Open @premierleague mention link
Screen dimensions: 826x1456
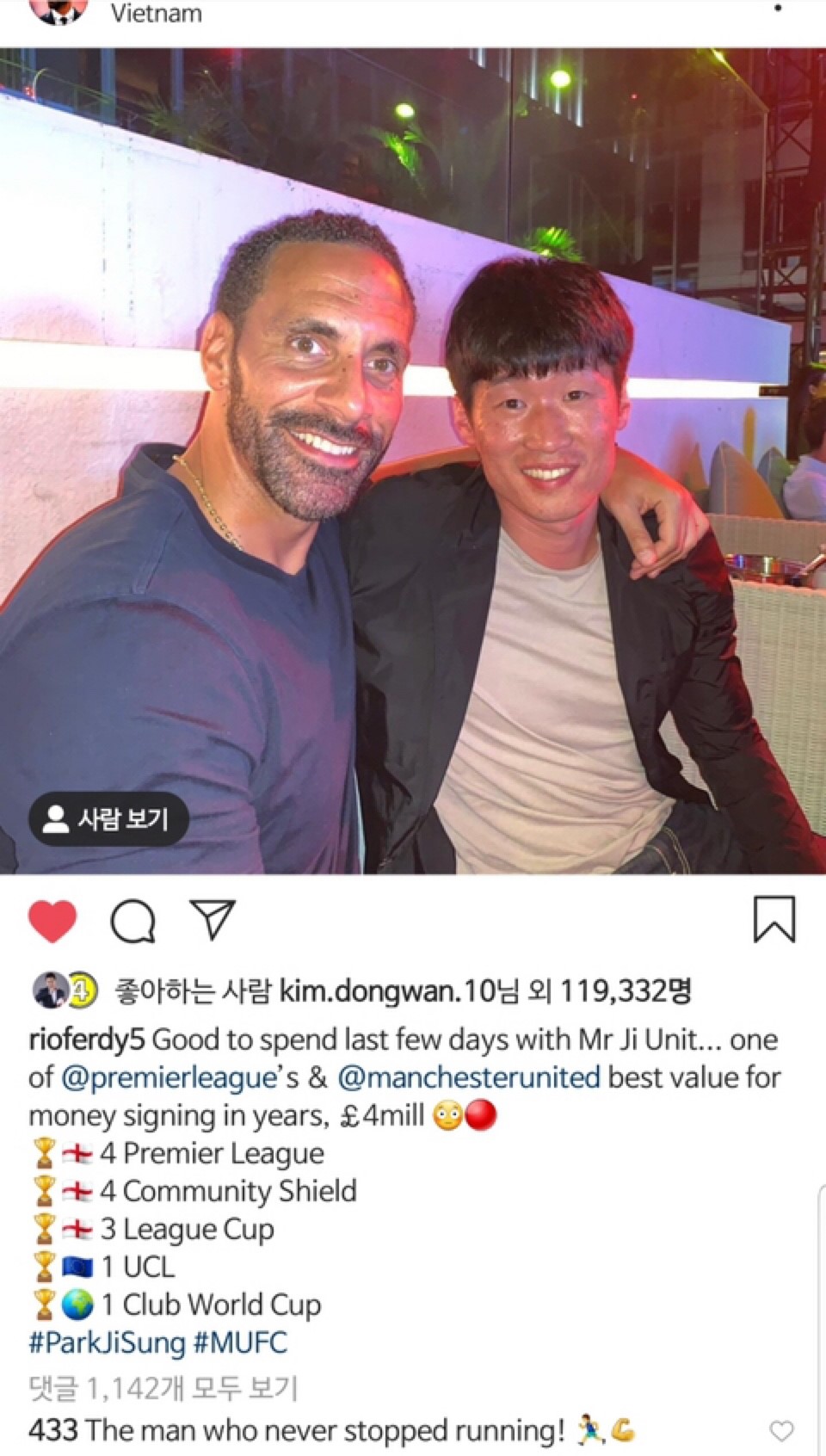(168, 1077)
